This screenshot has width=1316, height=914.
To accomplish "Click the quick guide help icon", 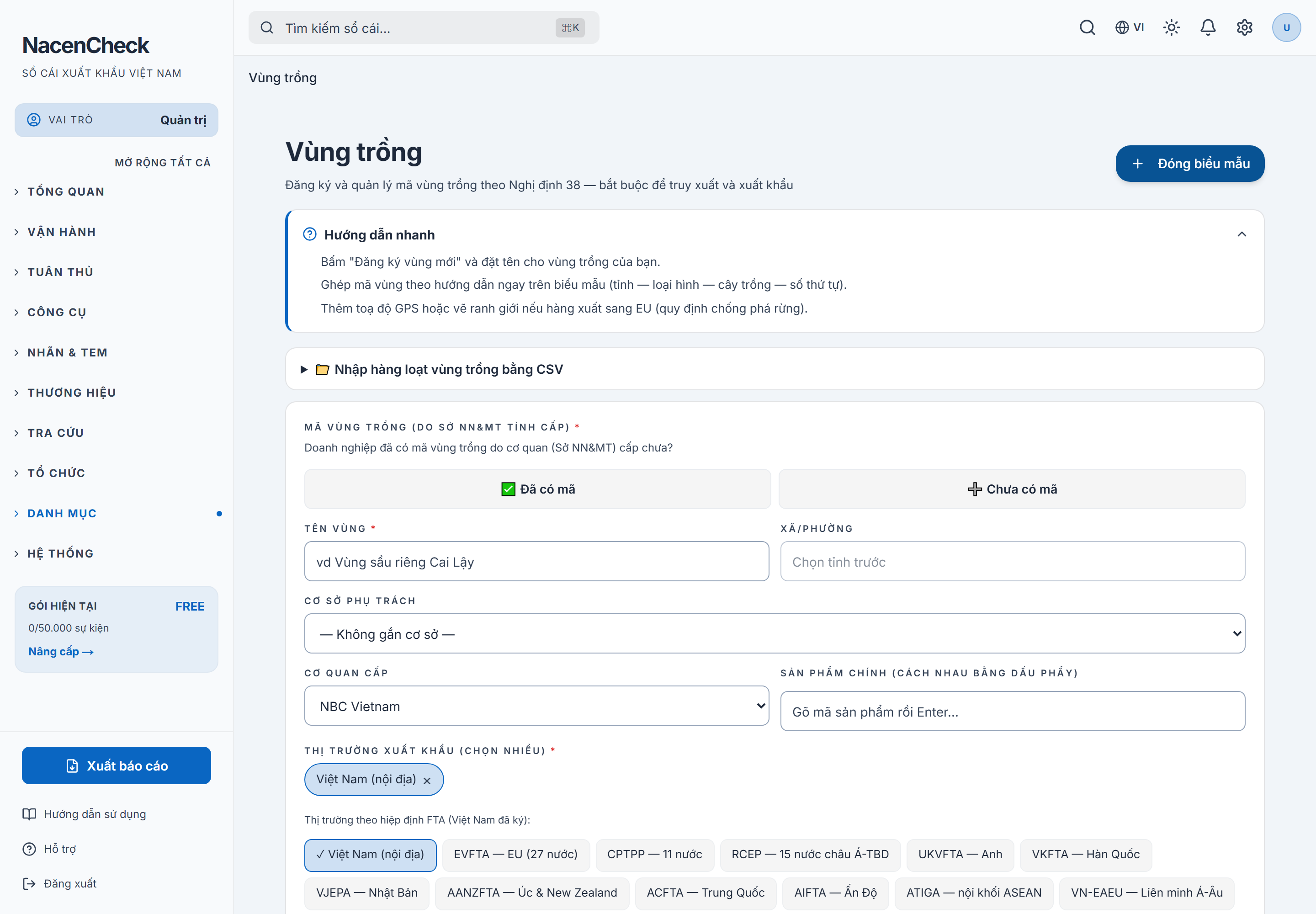I will (x=310, y=234).
